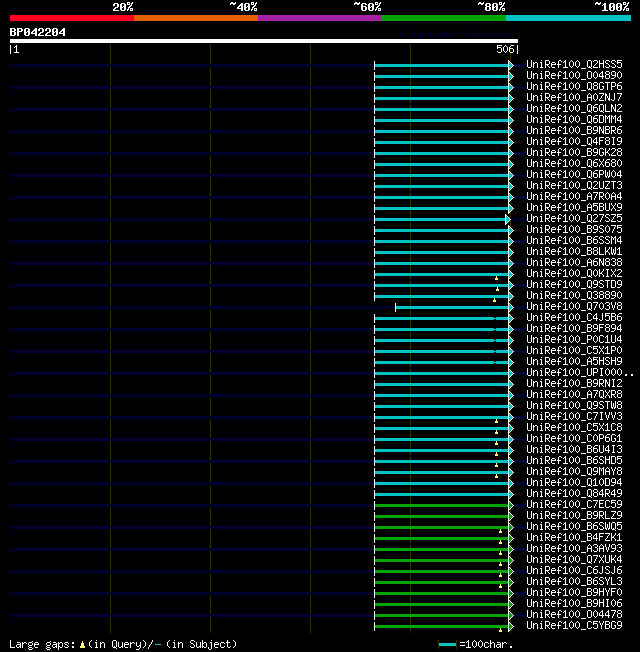Click the UniRef100_Q4F8I9 text
Screen dimensions: 640x652
[x=574, y=142]
